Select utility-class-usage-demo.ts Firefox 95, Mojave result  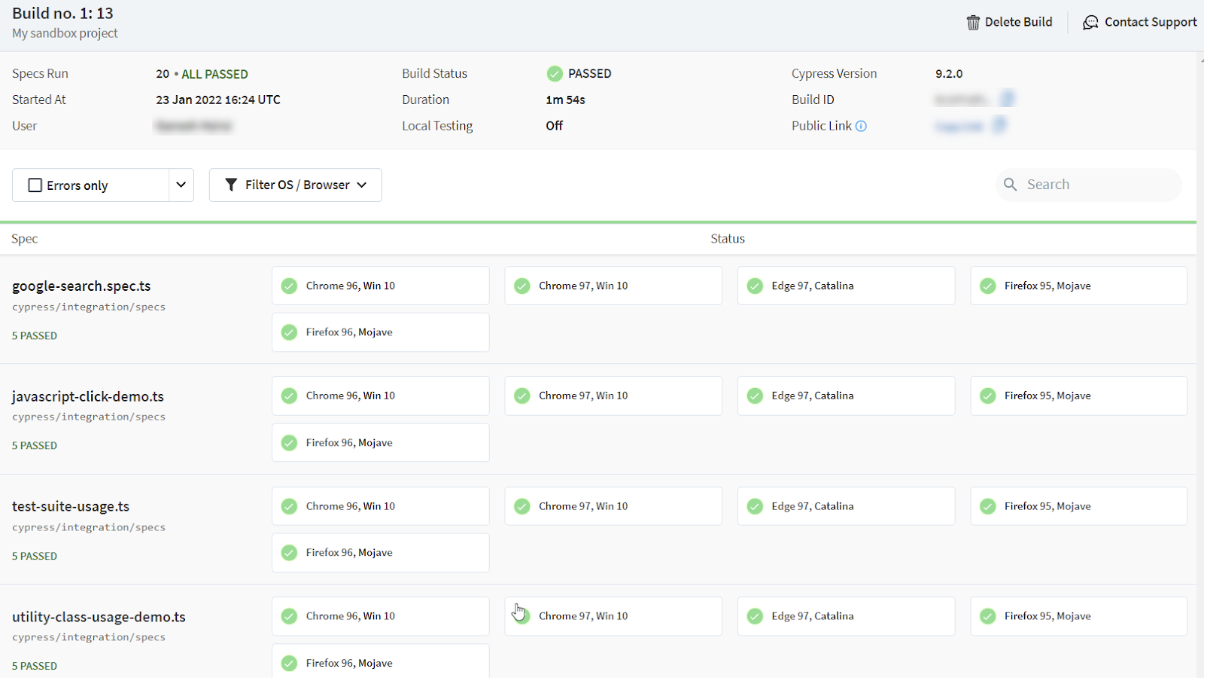coord(1078,617)
